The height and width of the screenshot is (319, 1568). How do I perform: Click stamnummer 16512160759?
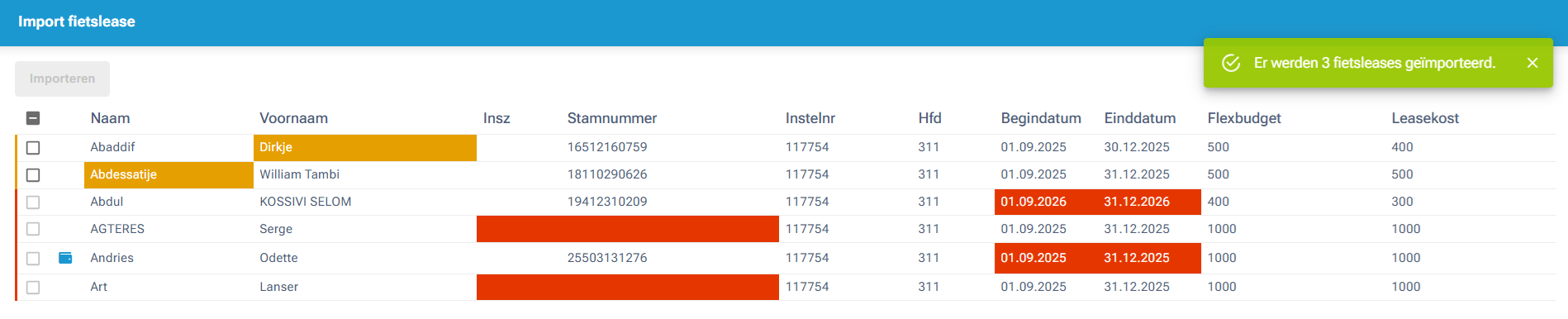607,147
